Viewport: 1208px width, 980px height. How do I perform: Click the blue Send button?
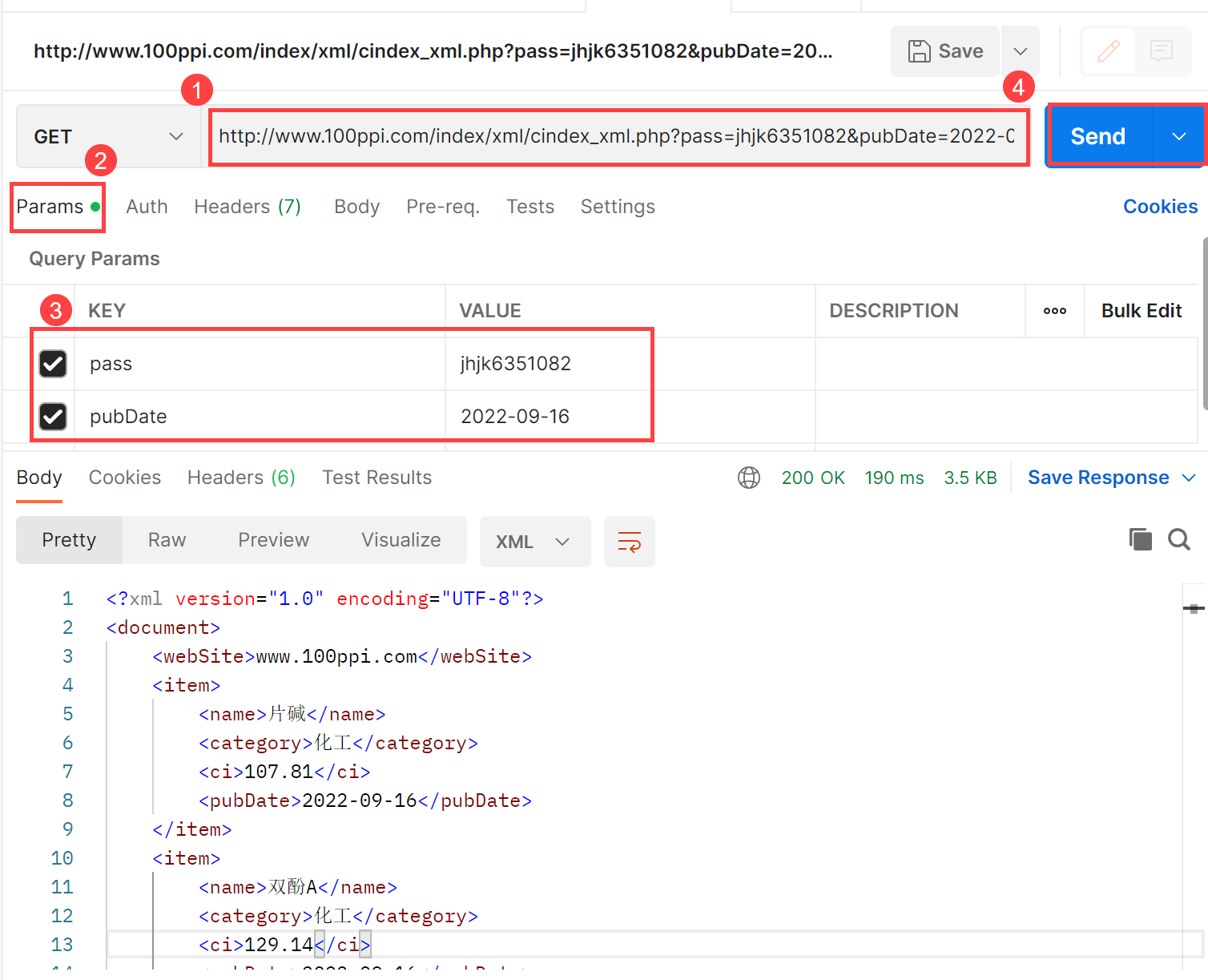1098,136
